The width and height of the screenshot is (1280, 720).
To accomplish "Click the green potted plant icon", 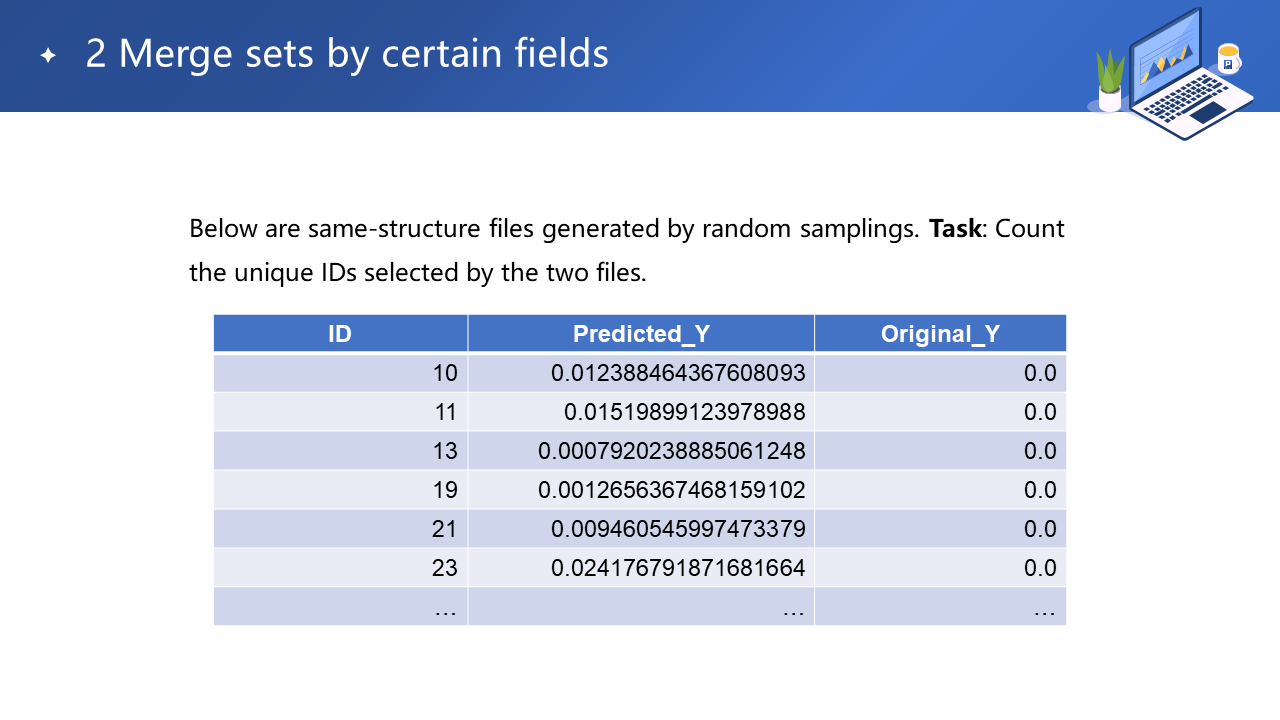I will pos(1110,80).
